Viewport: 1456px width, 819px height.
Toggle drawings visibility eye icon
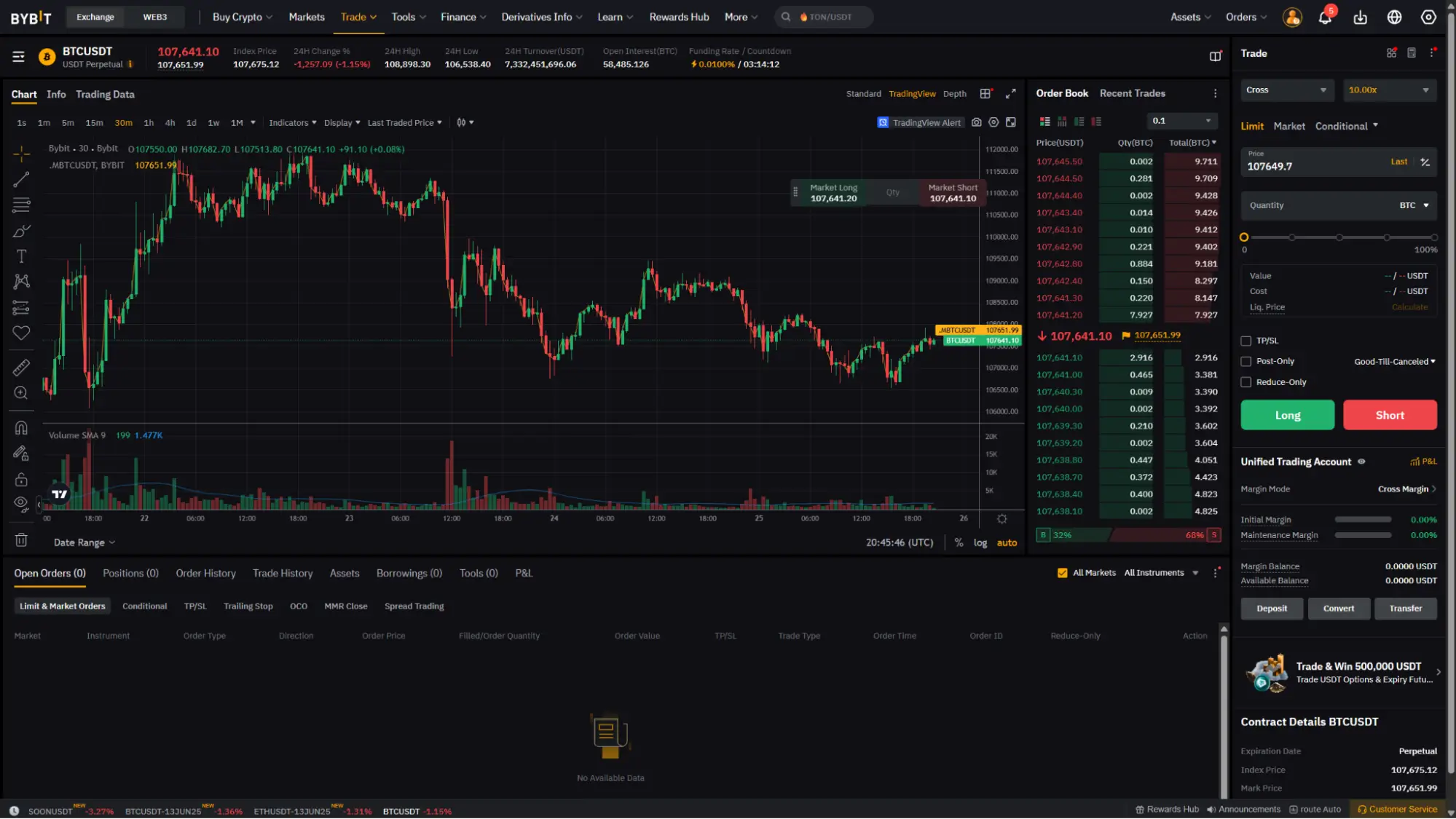pyautogui.click(x=21, y=504)
